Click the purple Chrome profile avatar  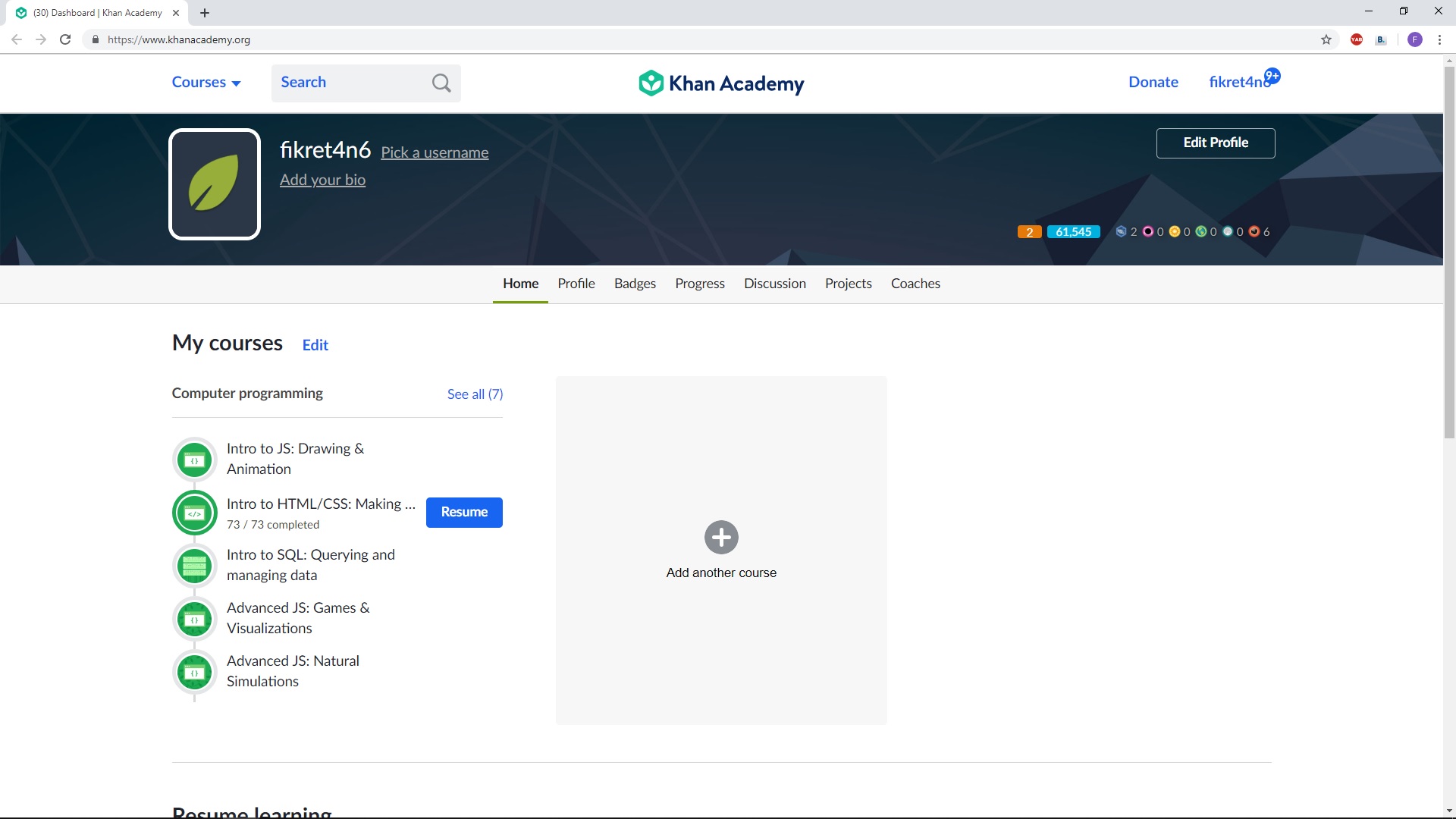1415,39
